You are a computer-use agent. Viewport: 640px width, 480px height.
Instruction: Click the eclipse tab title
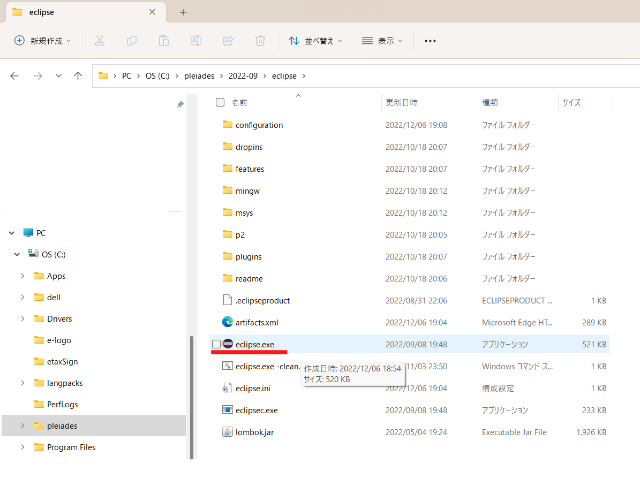coord(42,12)
